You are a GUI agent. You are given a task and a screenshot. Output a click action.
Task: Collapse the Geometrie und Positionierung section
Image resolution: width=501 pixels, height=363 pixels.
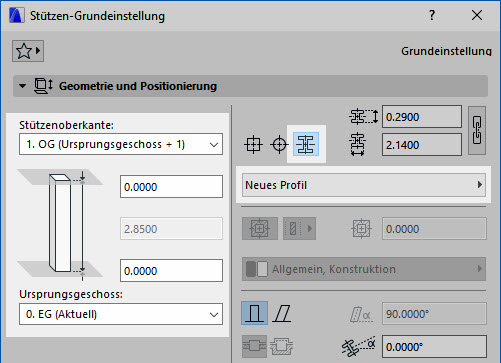tap(22, 86)
